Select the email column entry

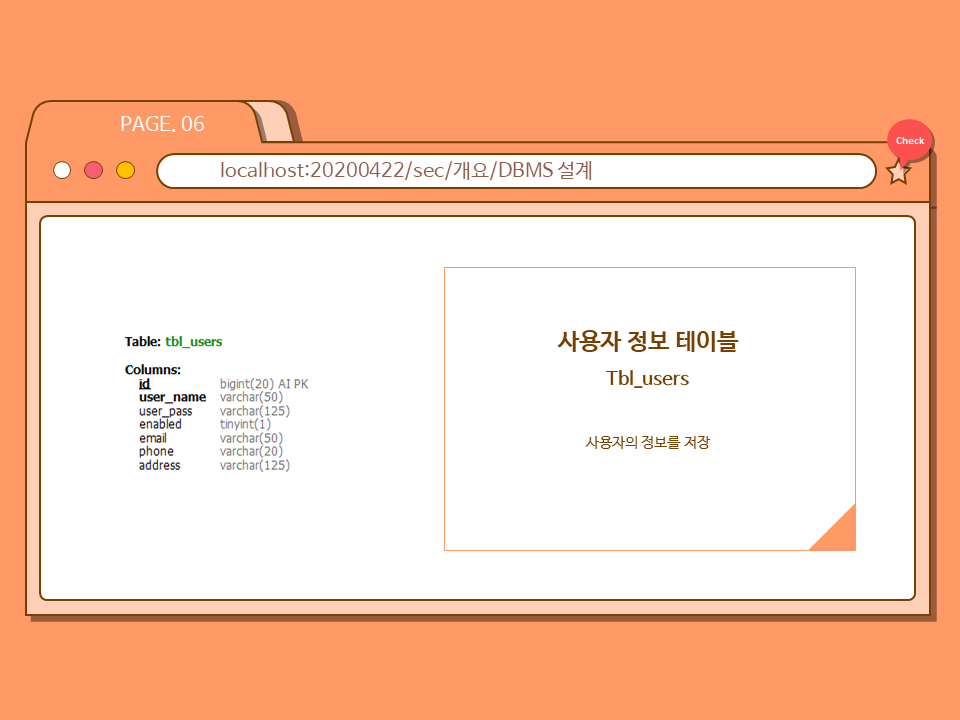153,438
